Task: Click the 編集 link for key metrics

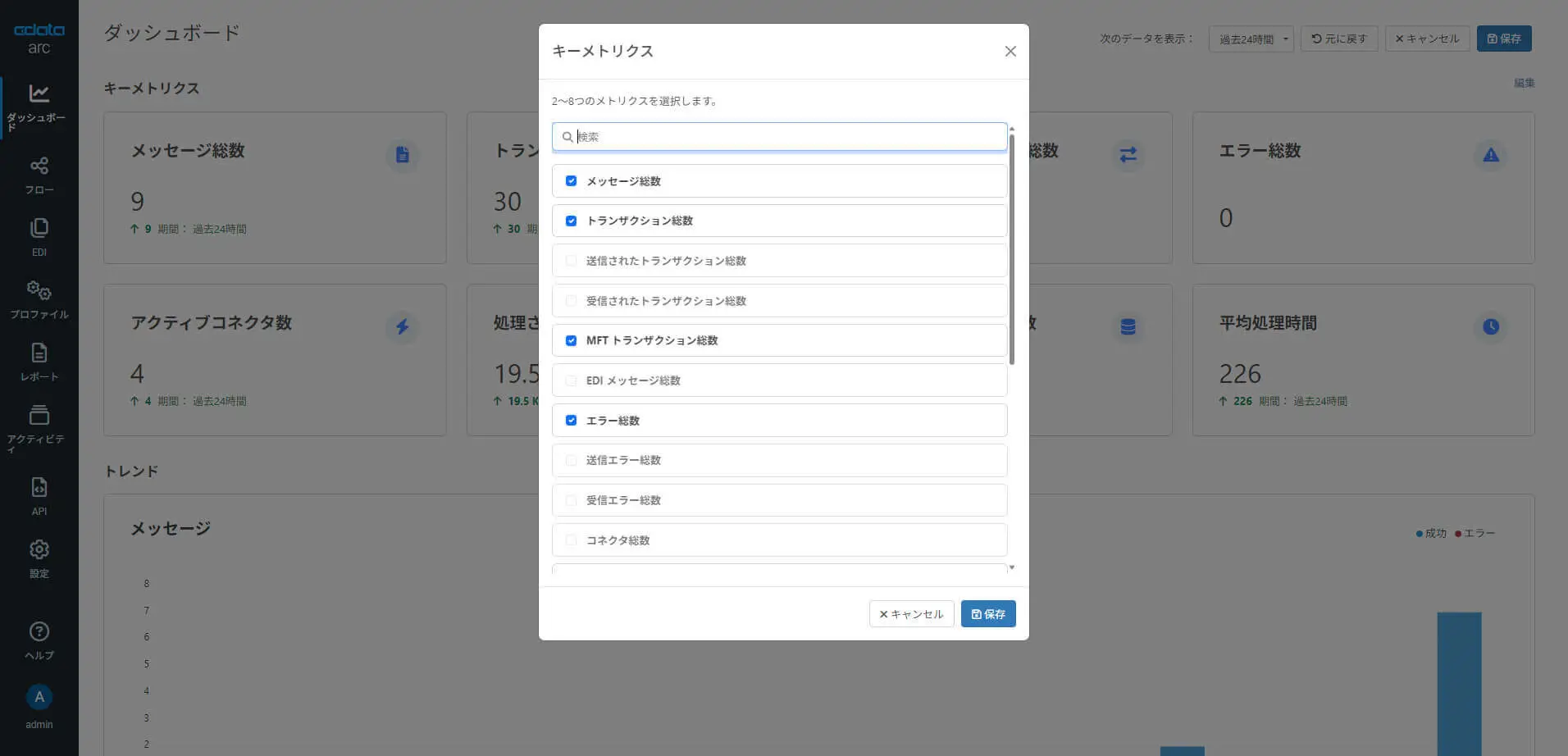Action: coord(1525,83)
